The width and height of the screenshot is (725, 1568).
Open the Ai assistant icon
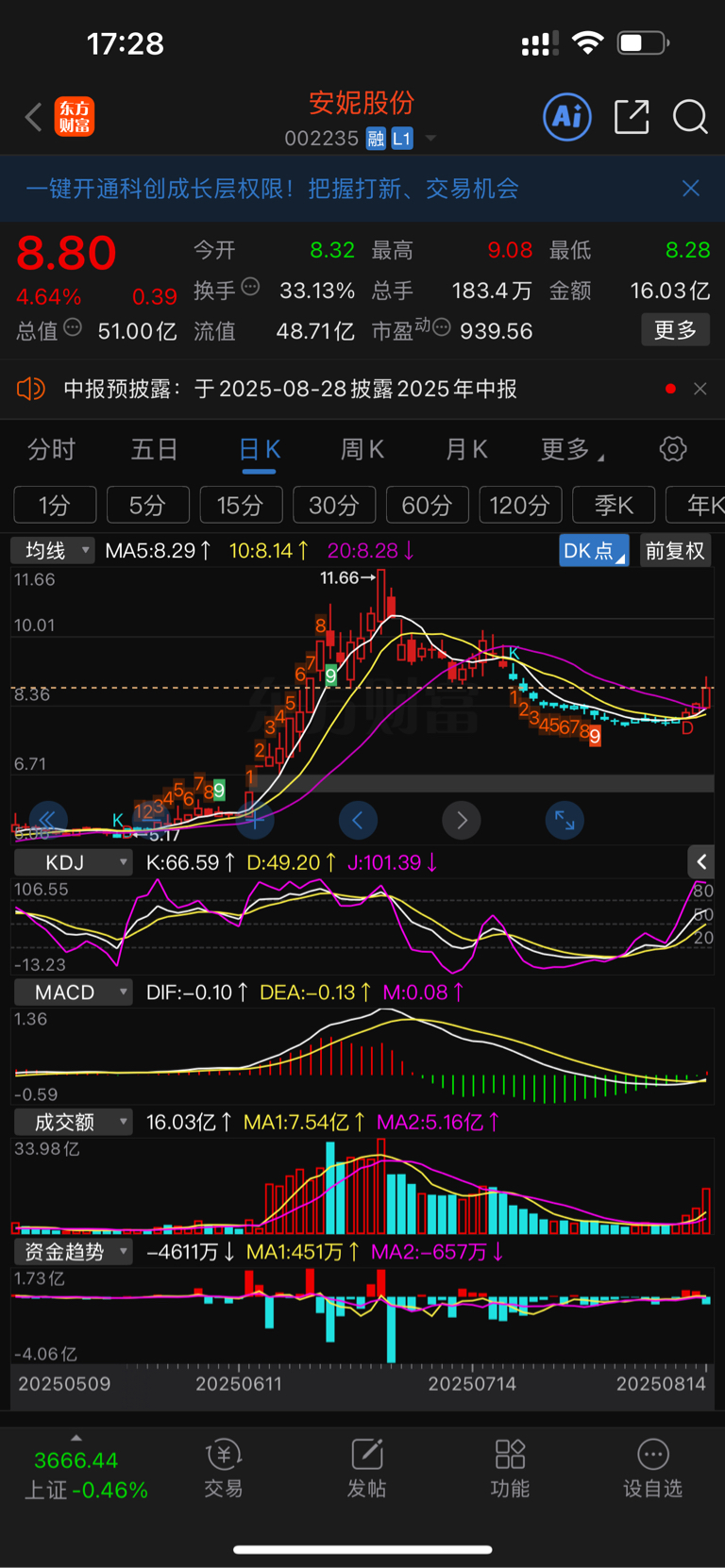point(567,117)
